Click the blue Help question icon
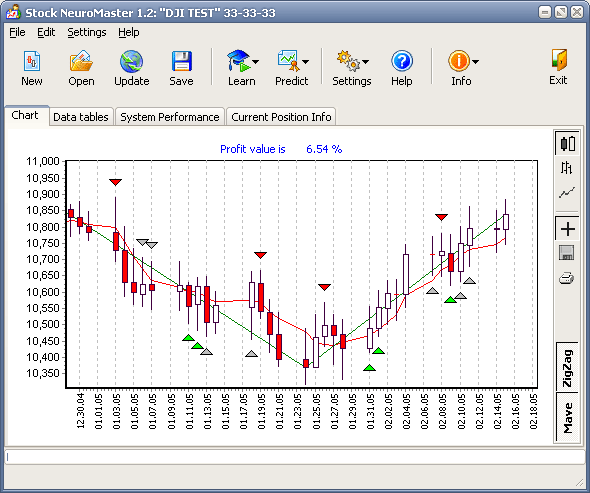Screen dimensions: 590x493 pyautogui.click(x=401, y=61)
